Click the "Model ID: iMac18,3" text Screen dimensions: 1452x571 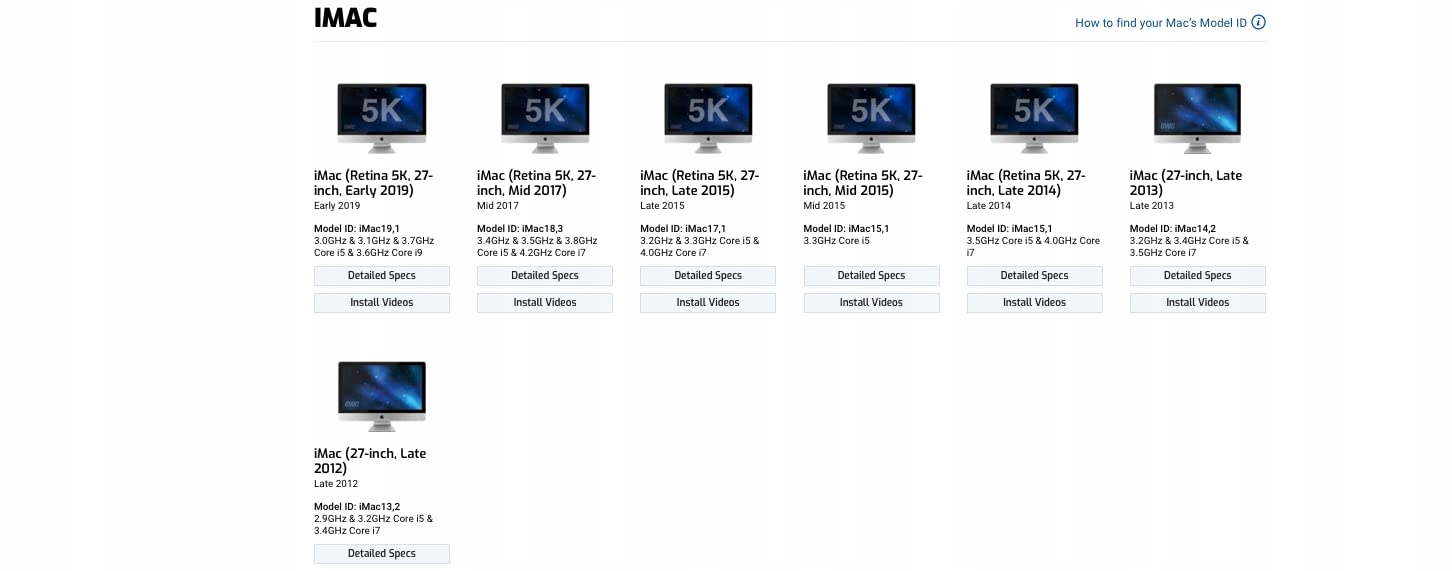(x=520, y=229)
